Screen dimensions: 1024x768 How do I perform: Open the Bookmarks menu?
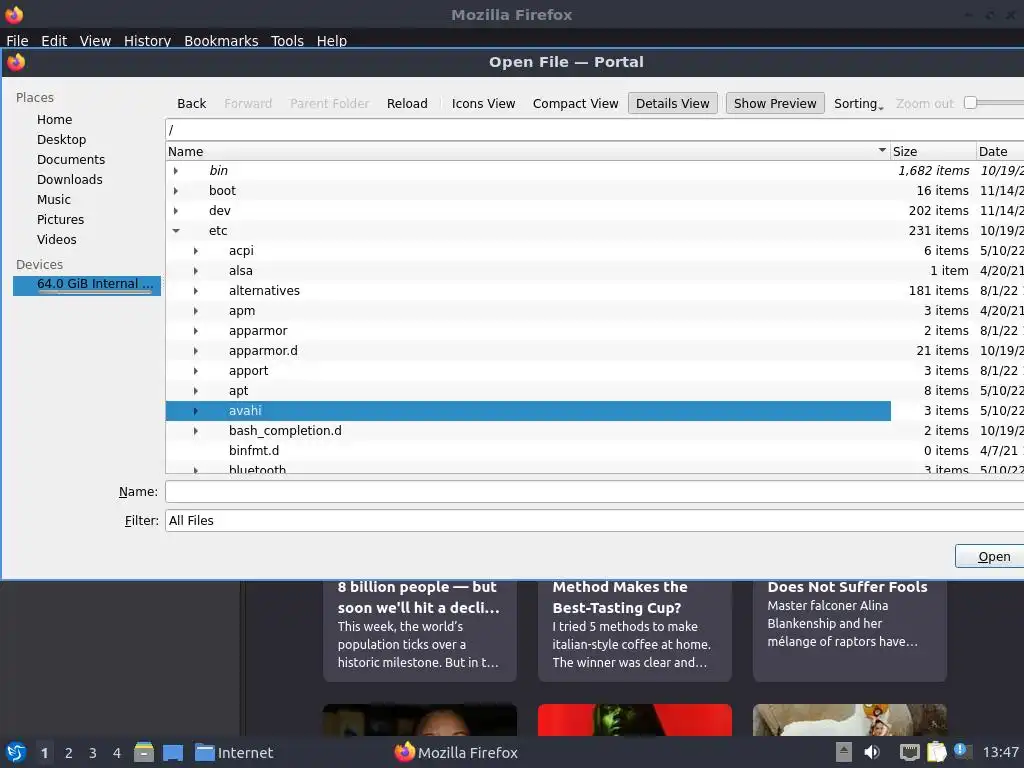point(221,40)
